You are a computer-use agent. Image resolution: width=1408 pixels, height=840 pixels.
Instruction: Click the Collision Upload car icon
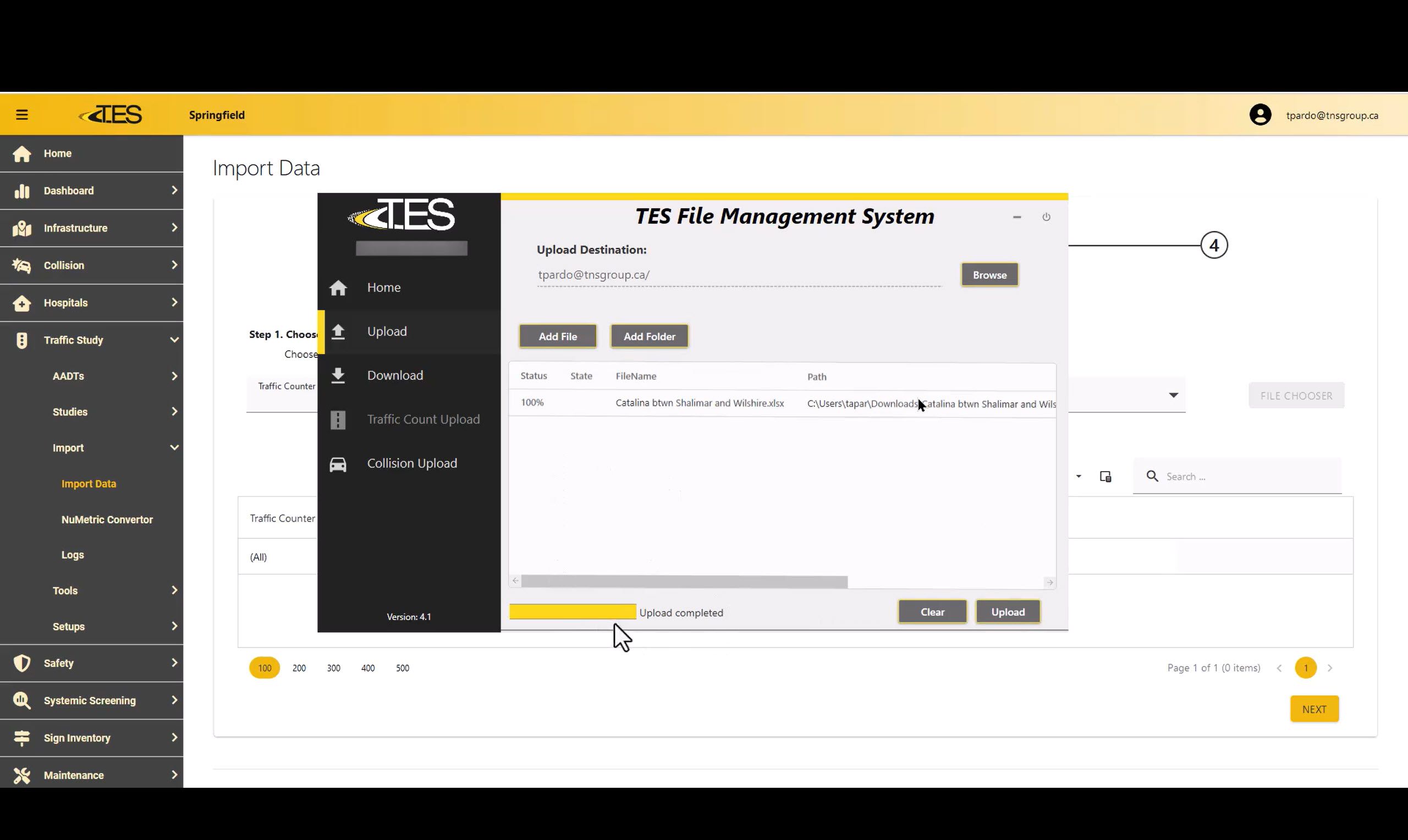click(x=338, y=463)
